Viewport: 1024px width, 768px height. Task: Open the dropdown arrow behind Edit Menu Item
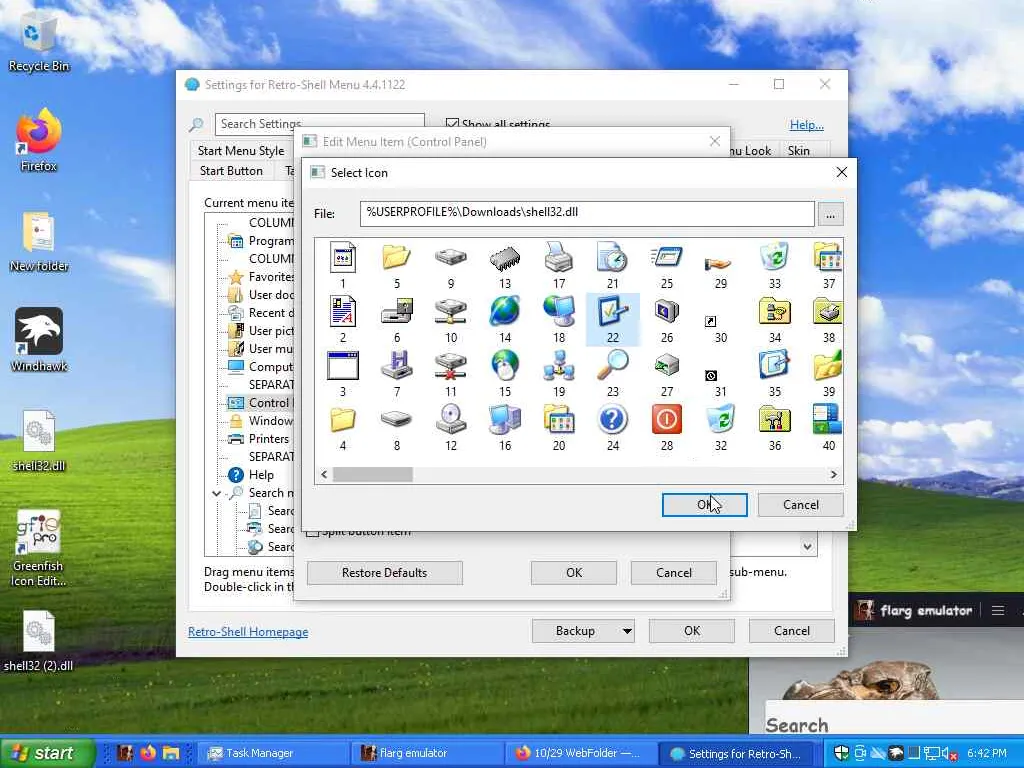pyautogui.click(x=808, y=547)
